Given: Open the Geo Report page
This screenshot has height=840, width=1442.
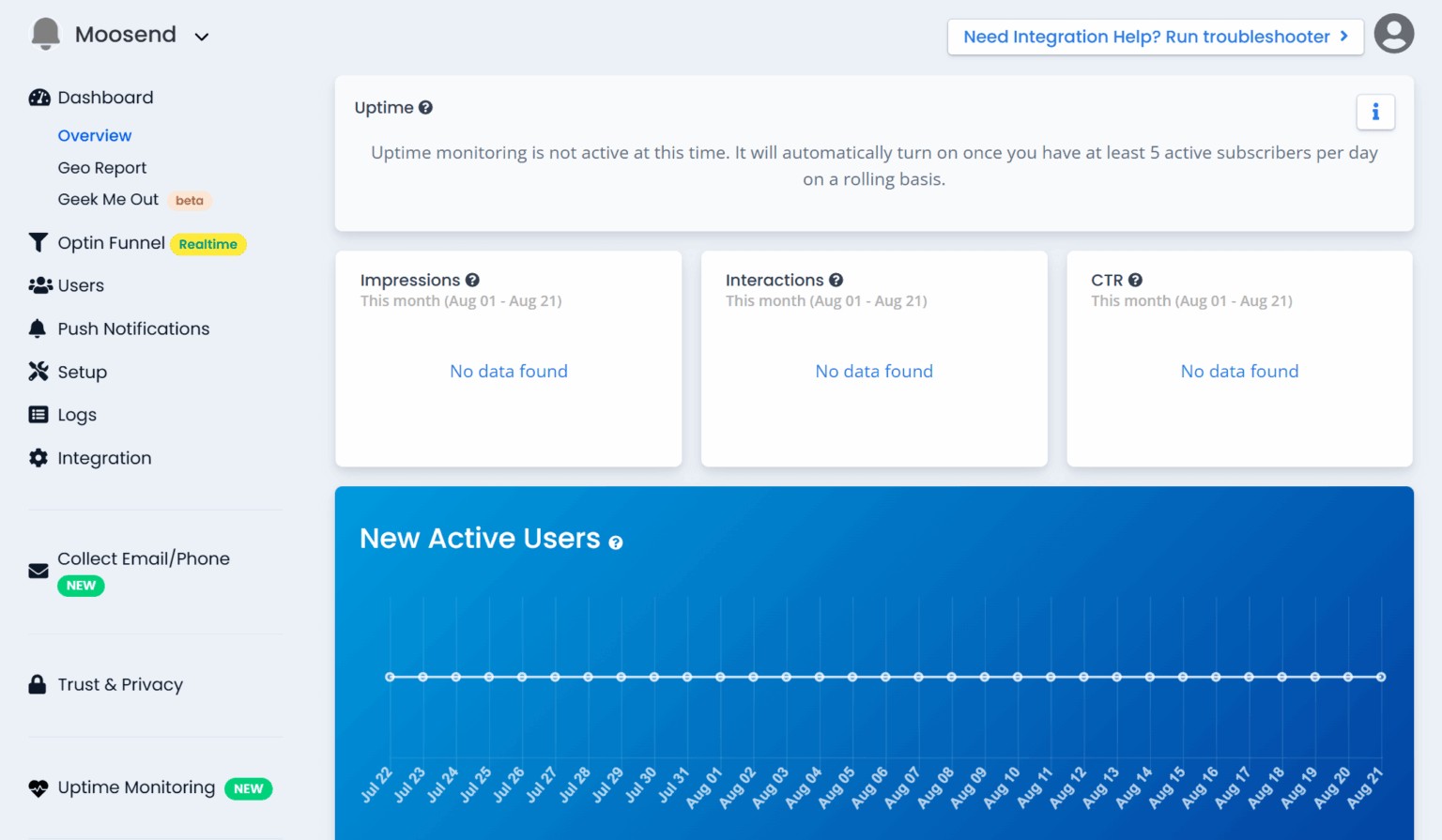Looking at the screenshot, I should [102, 167].
